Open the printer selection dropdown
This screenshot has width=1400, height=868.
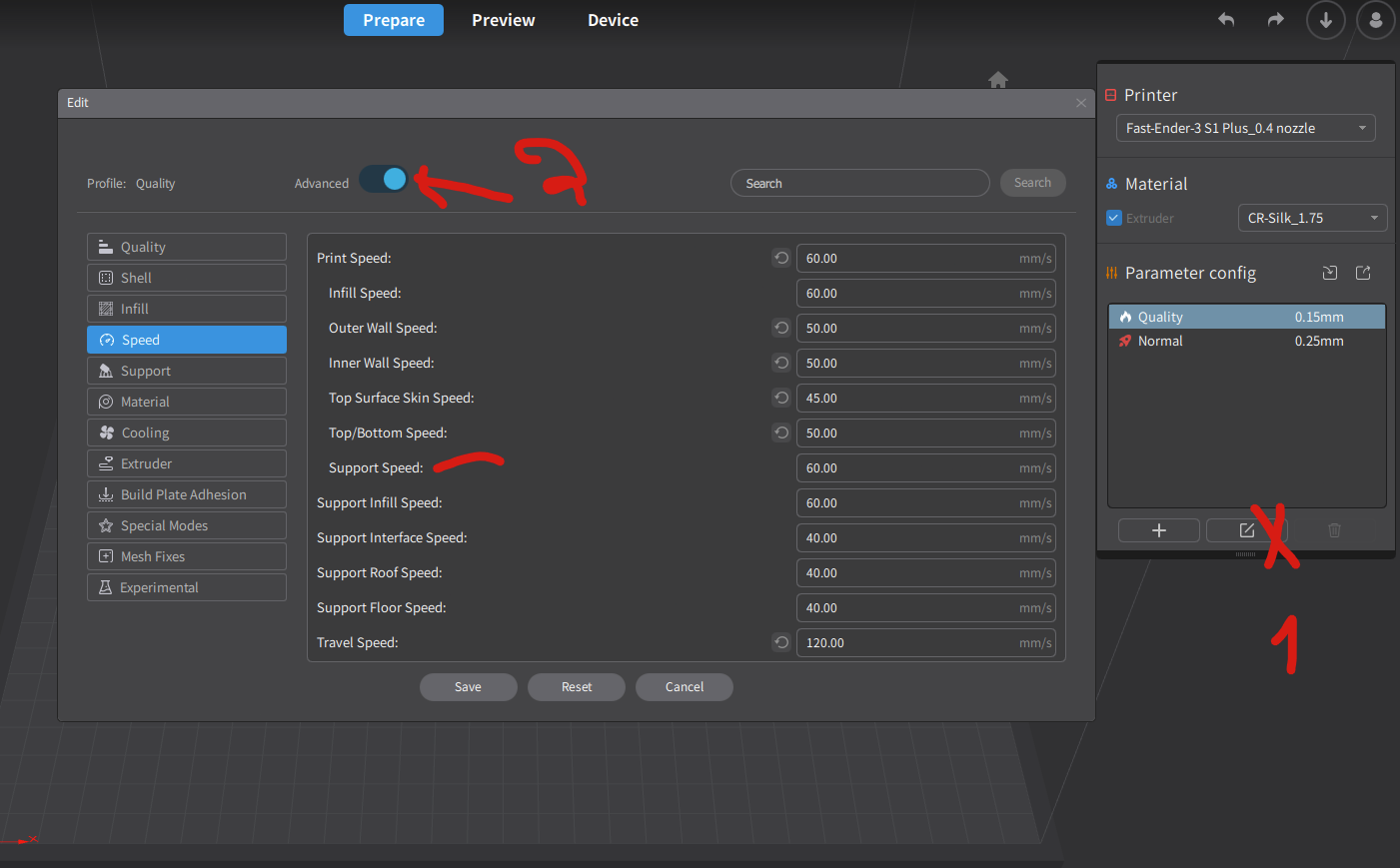pyautogui.click(x=1245, y=128)
